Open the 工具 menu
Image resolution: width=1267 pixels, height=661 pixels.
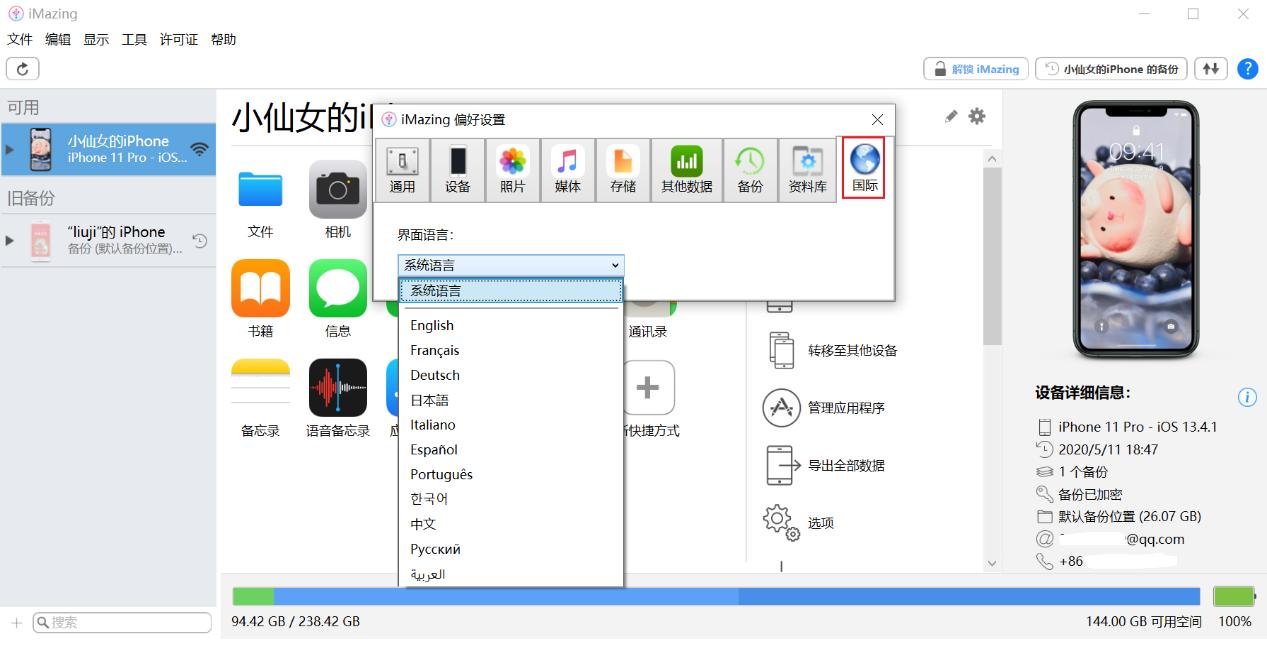pos(134,39)
